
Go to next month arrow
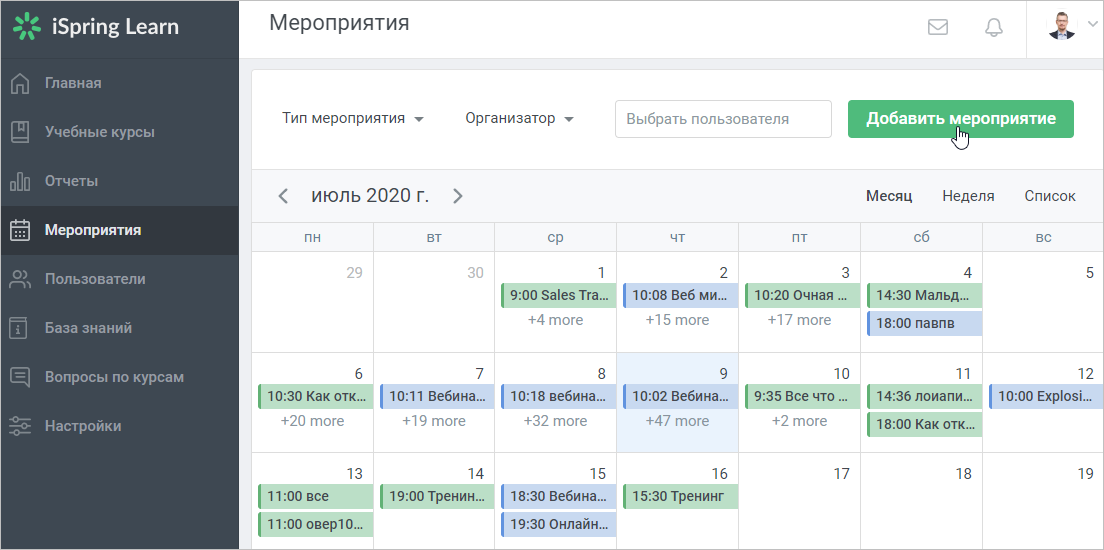(x=458, y=196)
